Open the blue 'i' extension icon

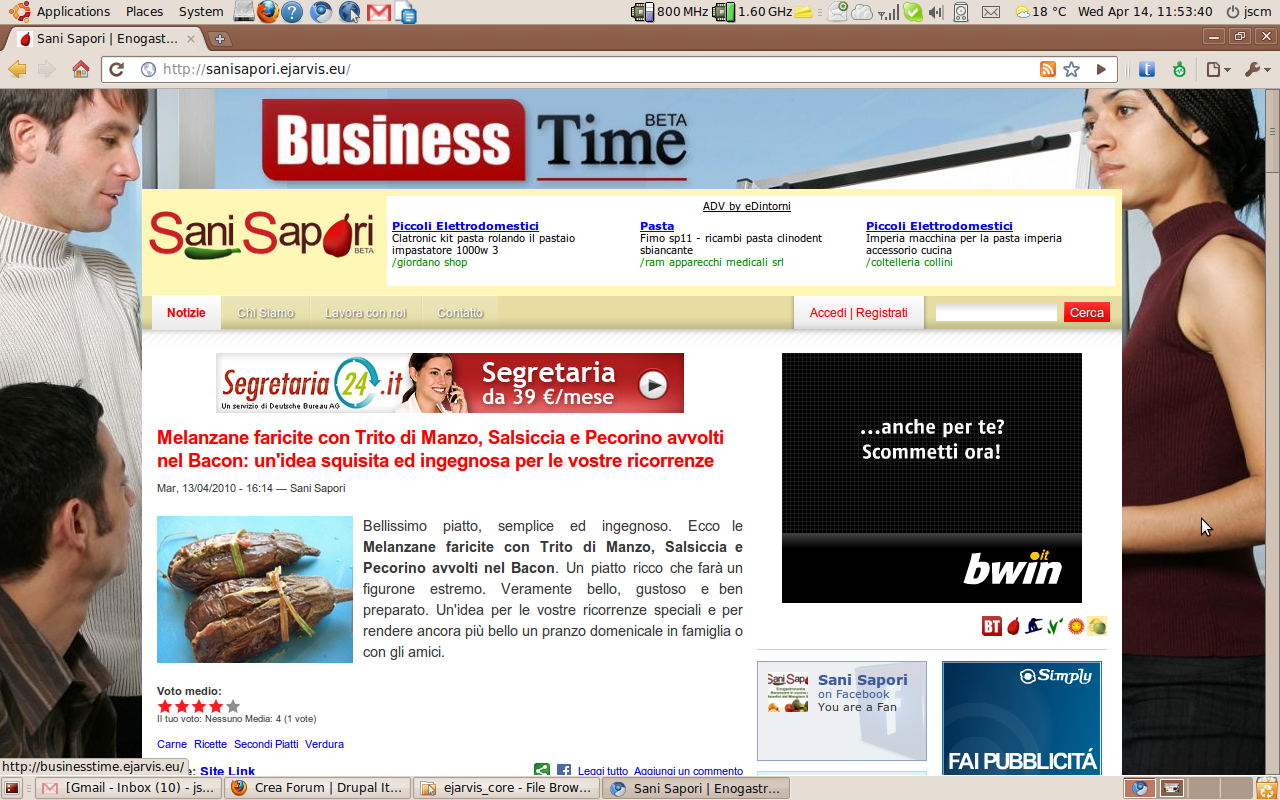1147,69
